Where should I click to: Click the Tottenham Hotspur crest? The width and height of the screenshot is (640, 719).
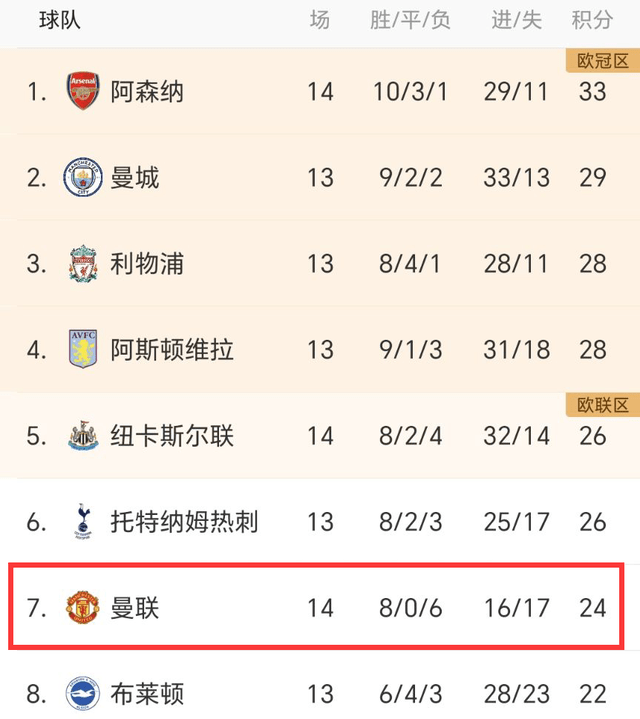click(x=83, y=521)
